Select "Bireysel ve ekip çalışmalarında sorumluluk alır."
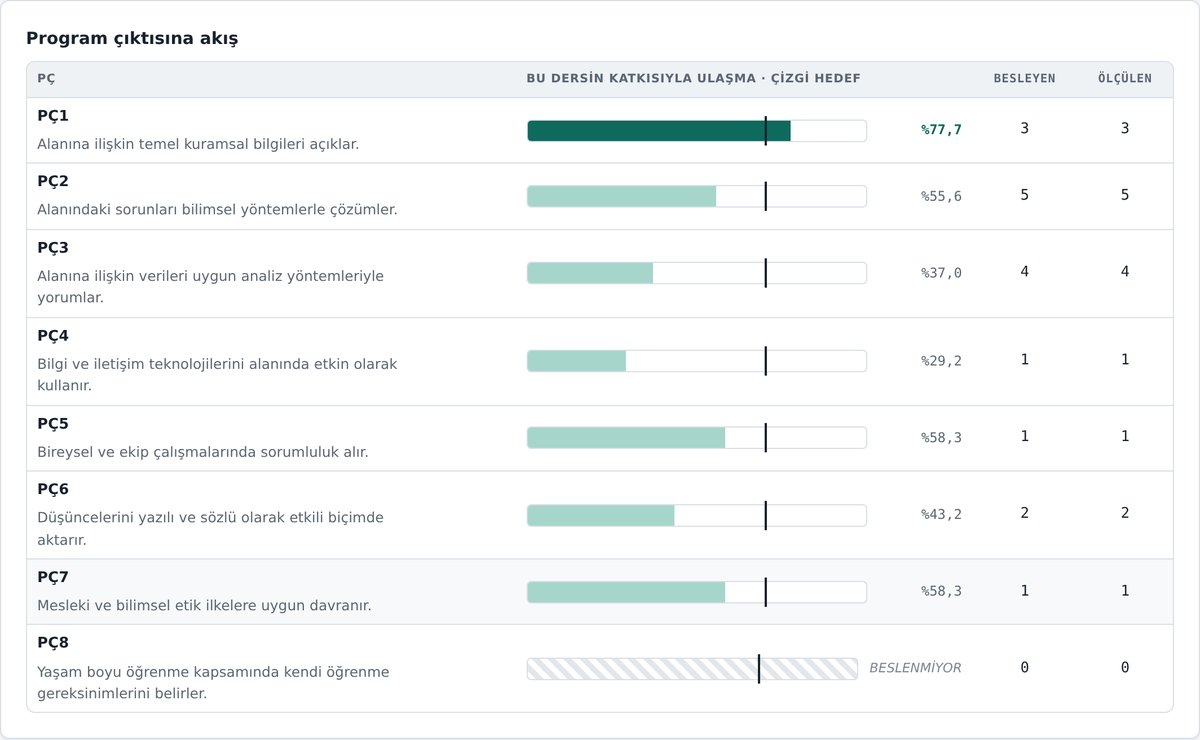Image resolution: width=1200 pixels, height=740 pixels. [x=203, y=452]
